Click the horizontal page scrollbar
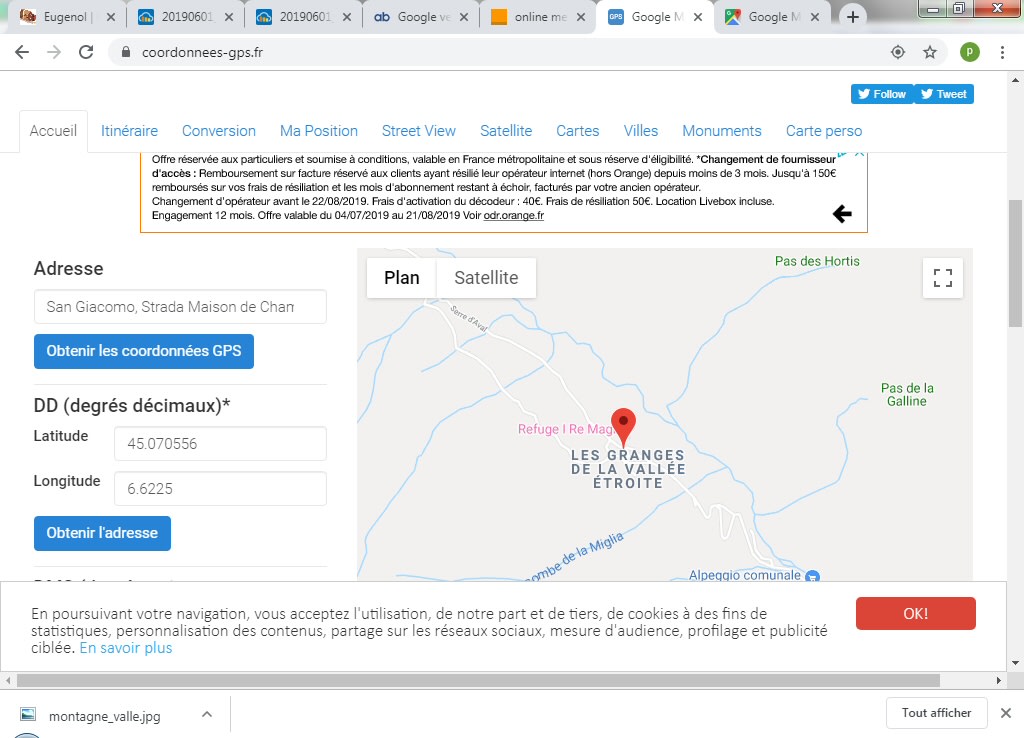The image size is (1024, 738). pos(478,681)
